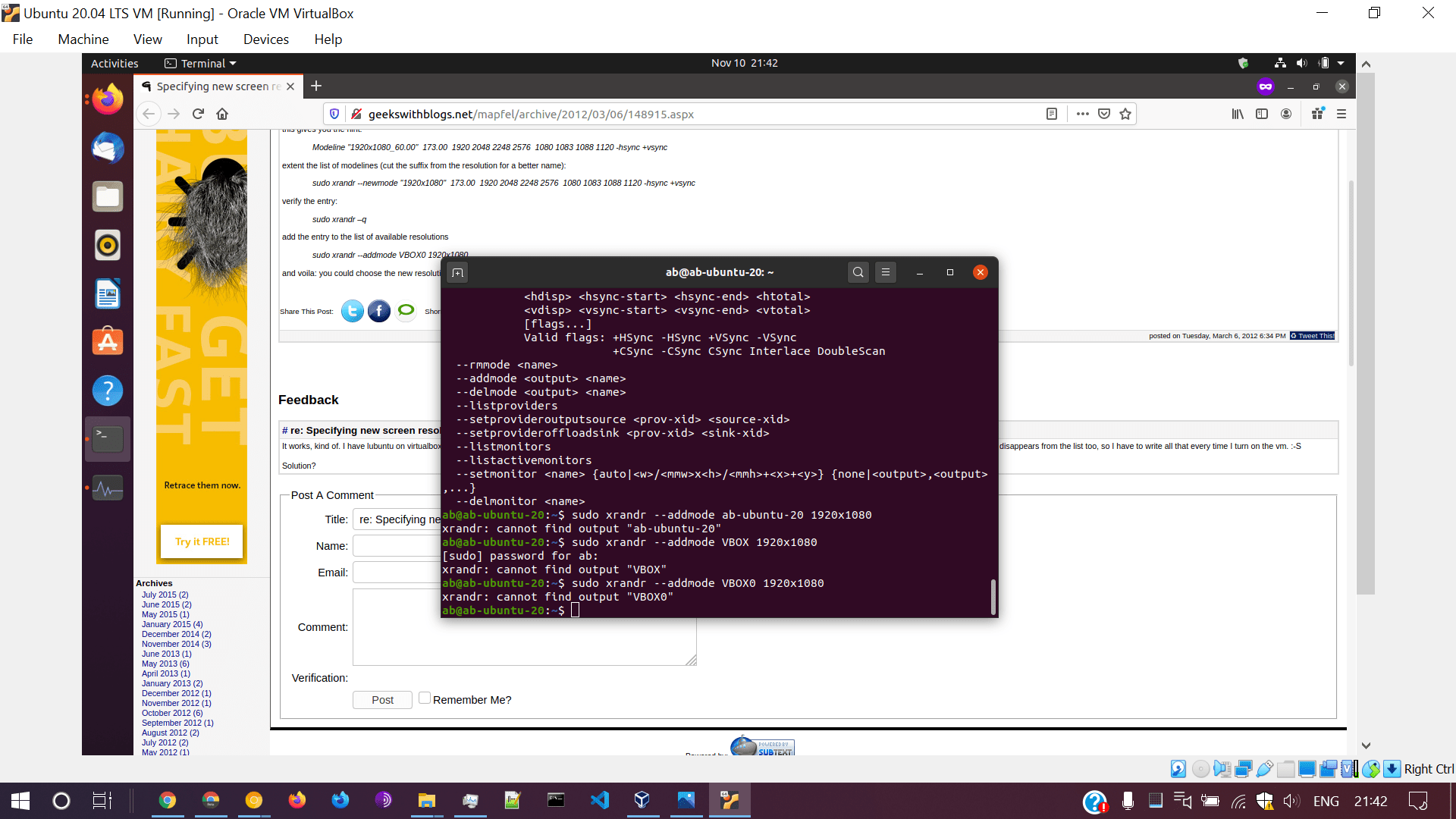Open new terminal tab icon
This screenshot has width=1456, height=819.
pyautogui.click(x=457, y=272)
